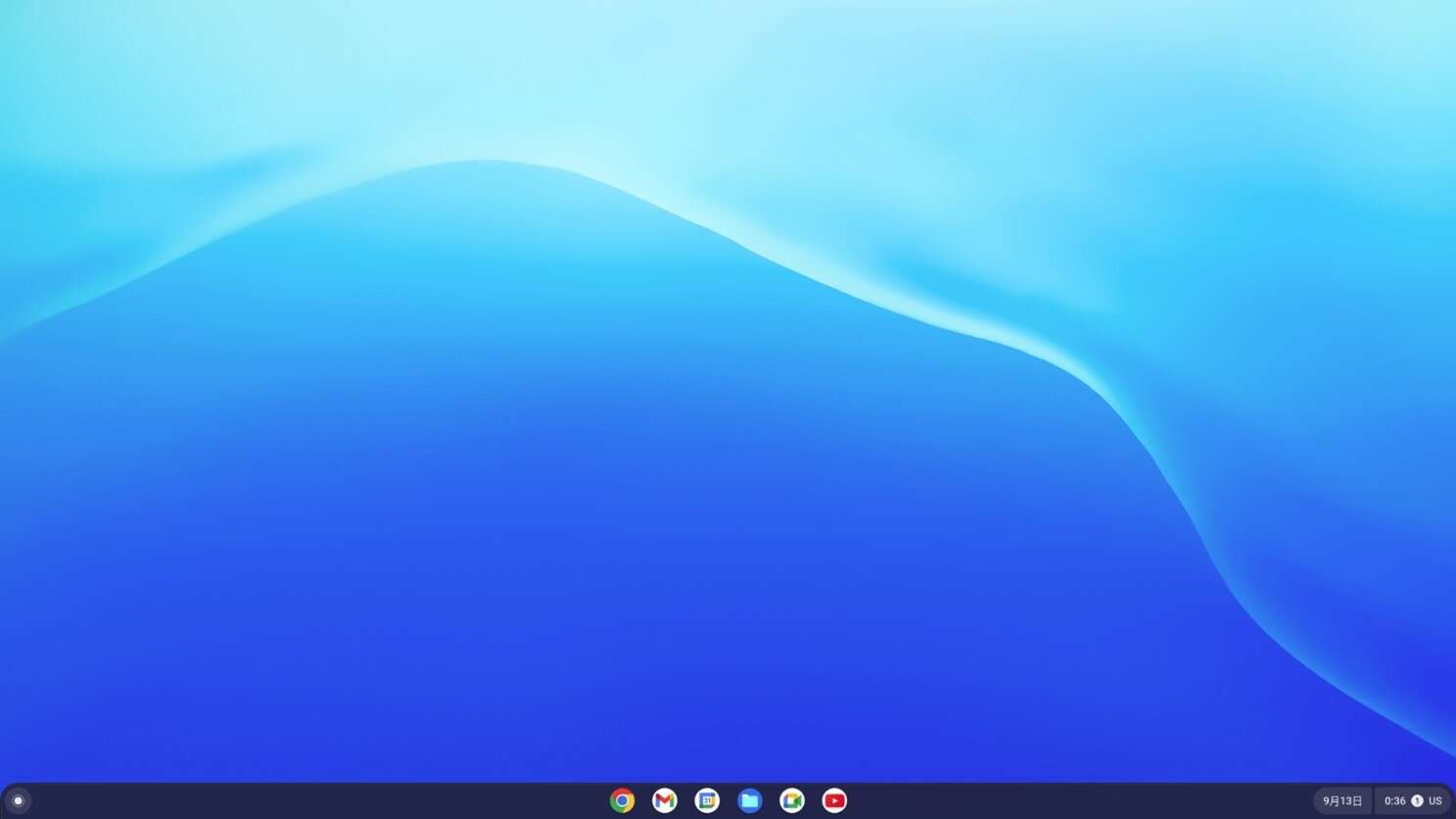Start Google Meet from the shelf
The width and height of the screenshot is (1456, 819).
(792, 800)
